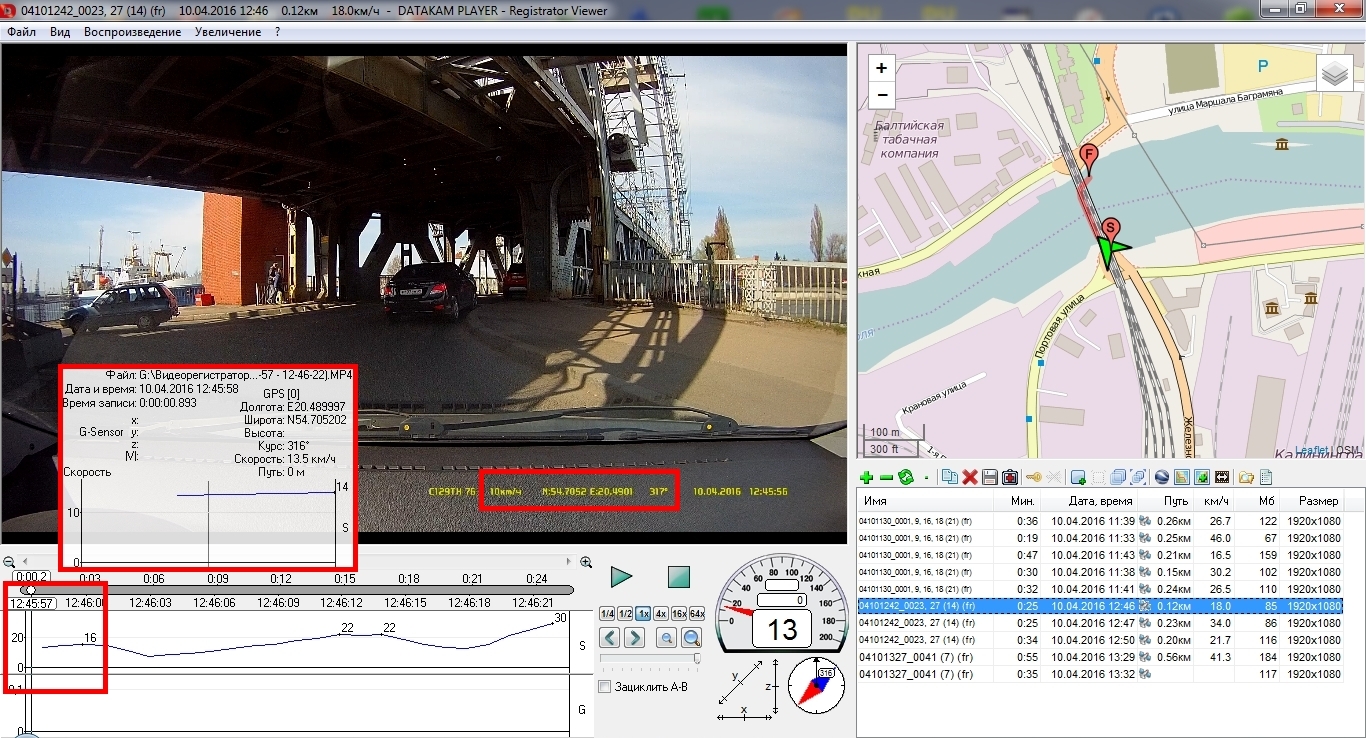Switch playback speed to 1/2
The width and height of the screenshot is (1366, 738).
(x=624, y=614)
